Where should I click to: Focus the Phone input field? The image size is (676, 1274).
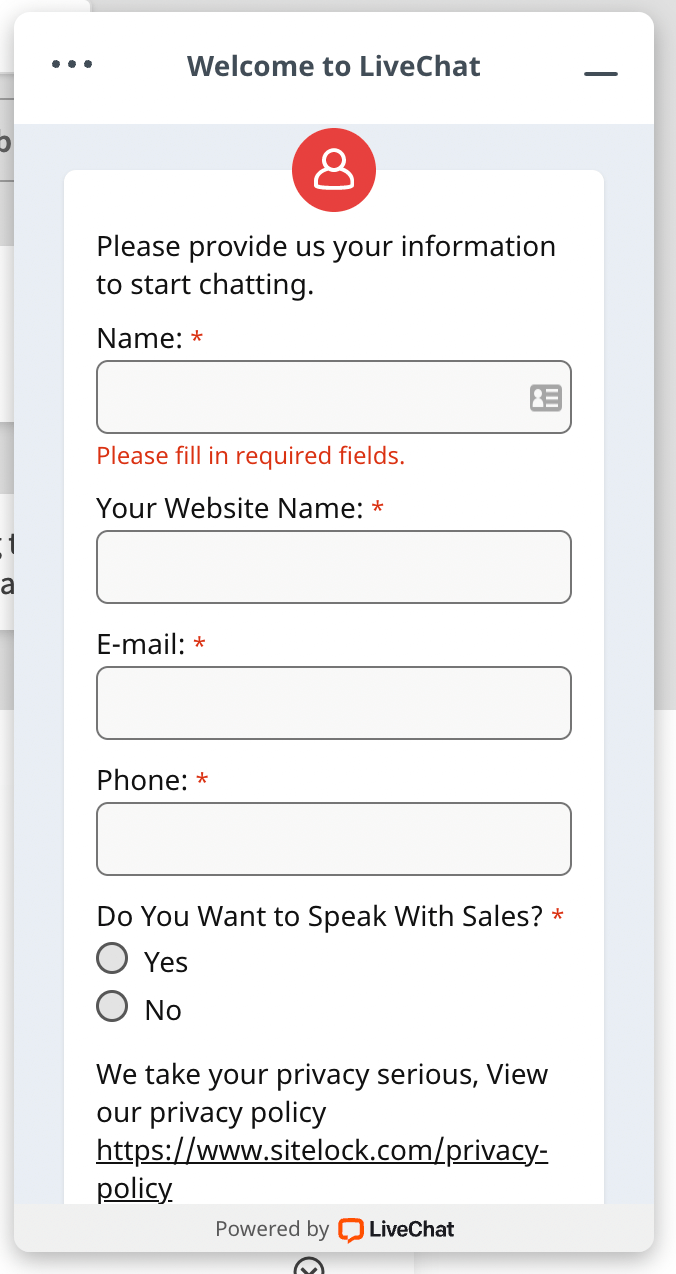(334, 839)
